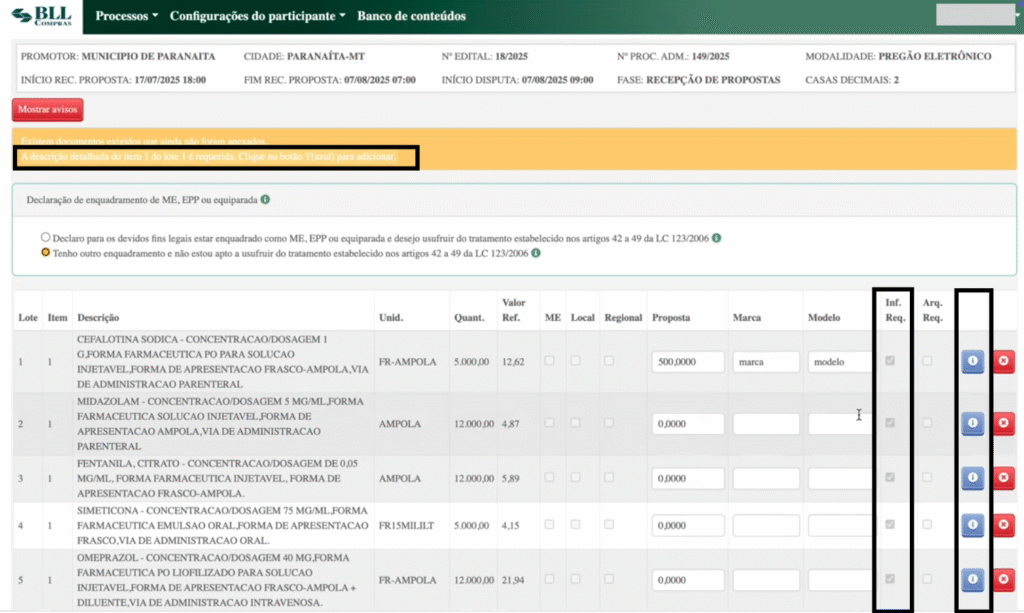Viewport: 1024px width, 613px height.
Task: Select 'Tenho outro enquadramento' radio option
Action: [45, 254]
